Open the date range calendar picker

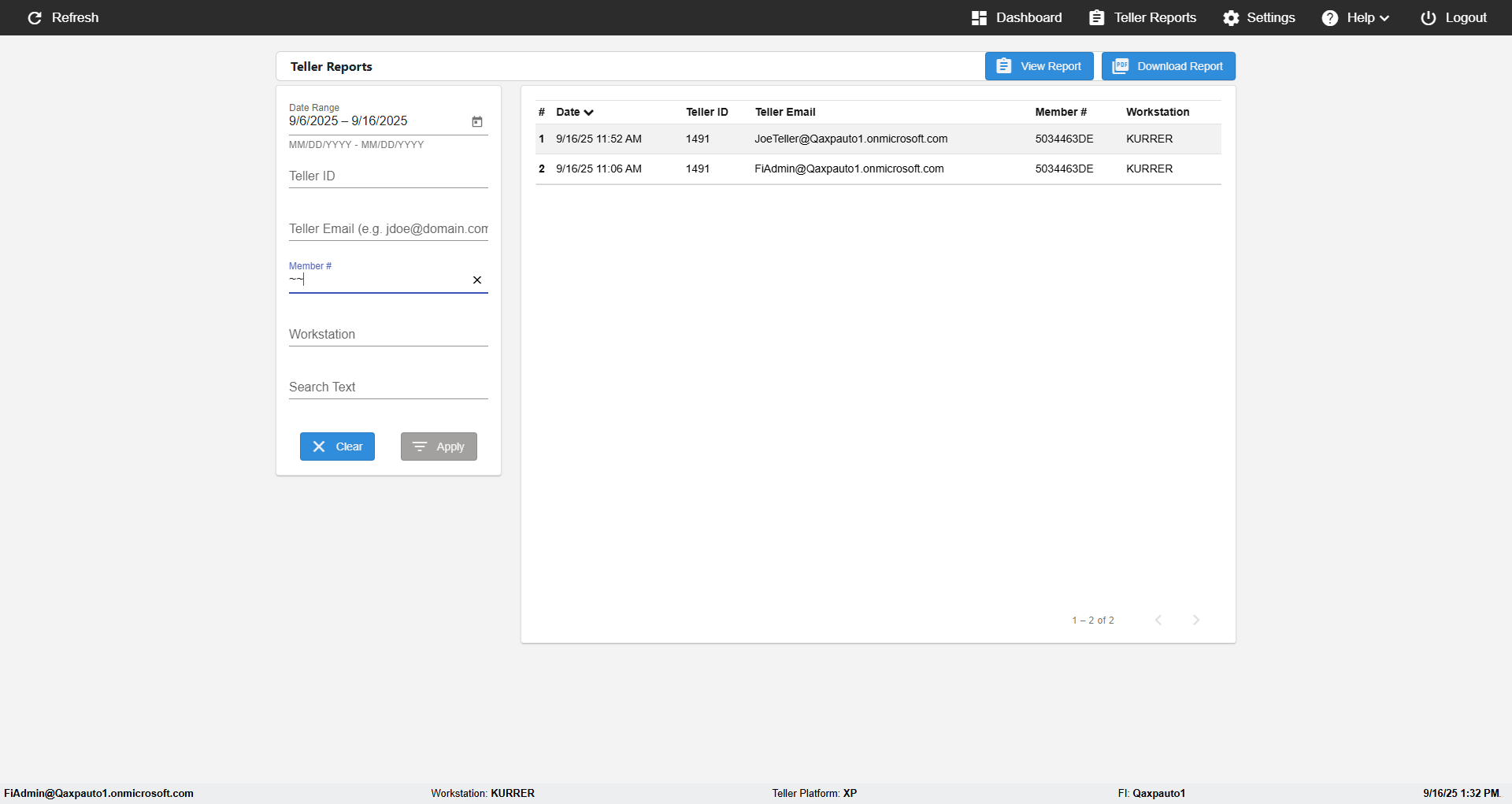tap(476, 121)
